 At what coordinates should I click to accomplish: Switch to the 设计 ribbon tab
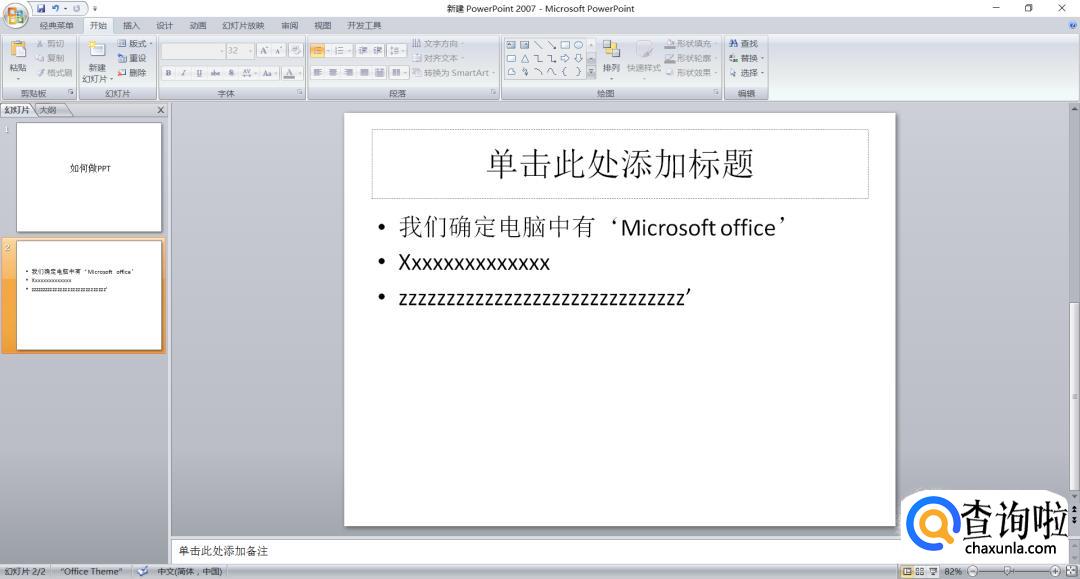(x=165, y=25)
